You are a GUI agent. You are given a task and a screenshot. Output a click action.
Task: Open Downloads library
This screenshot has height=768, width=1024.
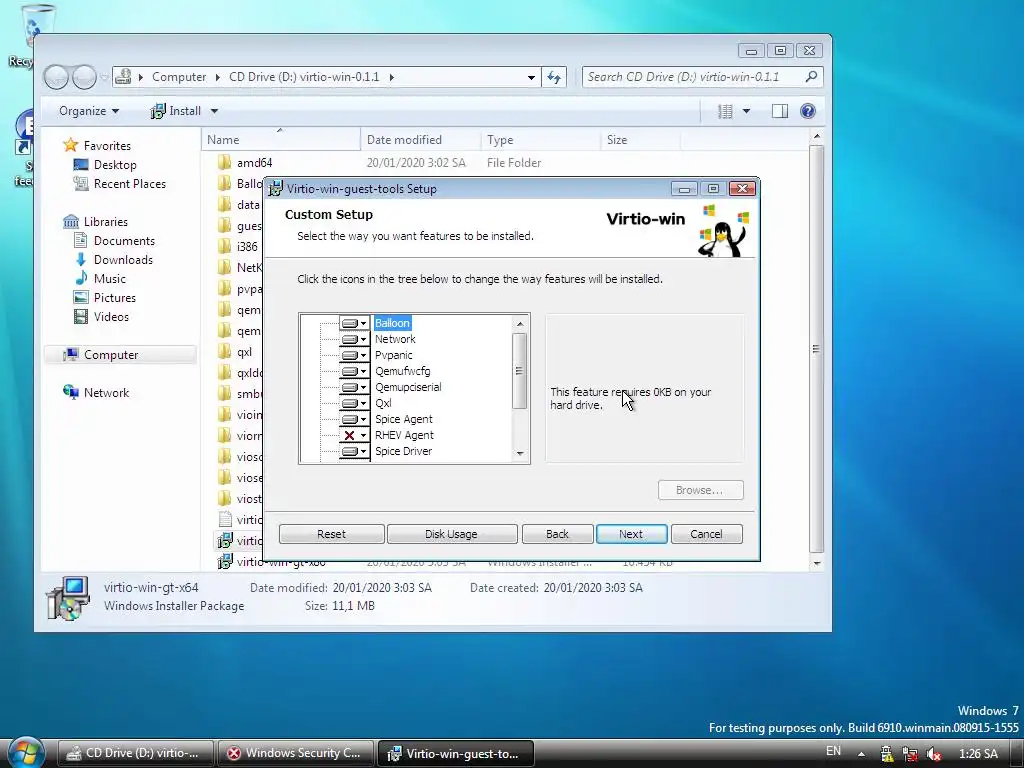(x=123, y=259)
